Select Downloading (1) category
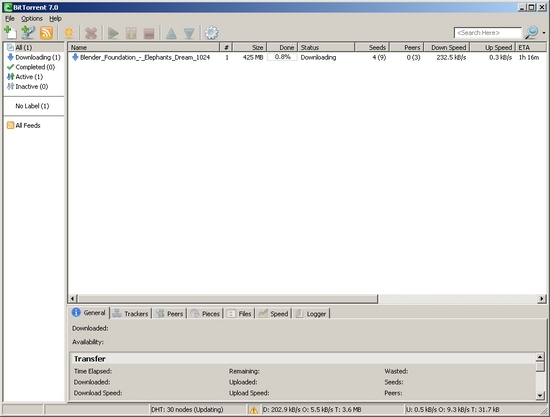550x417 pixels. (34, 57)
